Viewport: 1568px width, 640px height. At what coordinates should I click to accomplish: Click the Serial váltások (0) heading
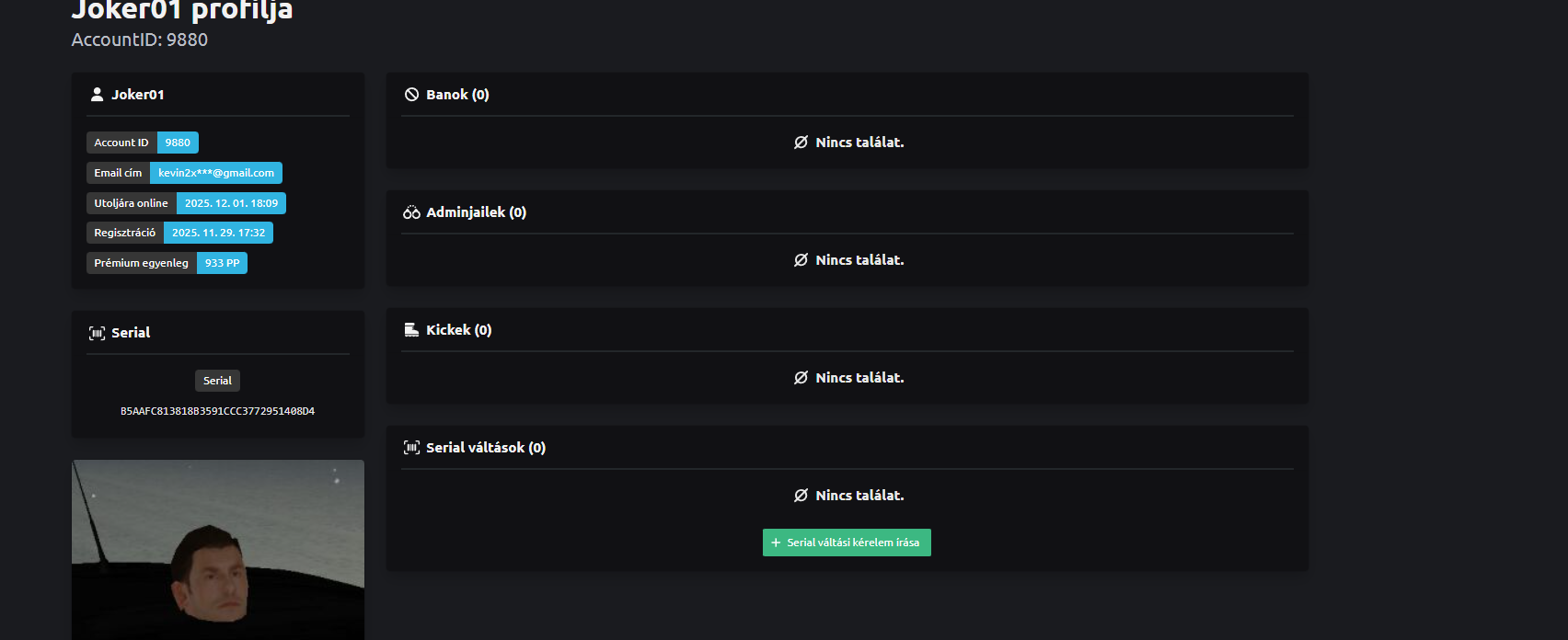(x=485, y=448)
